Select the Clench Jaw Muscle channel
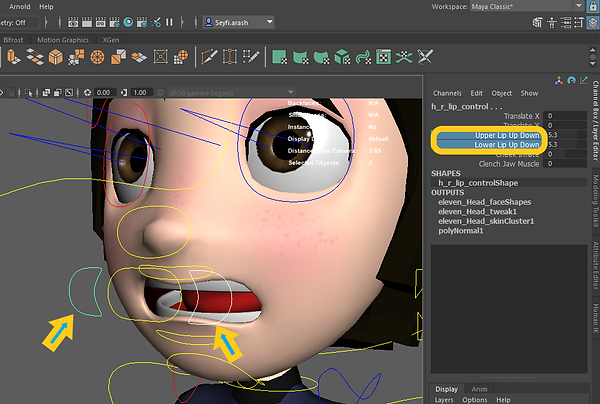600x404 pixels. tap(509, 164)
